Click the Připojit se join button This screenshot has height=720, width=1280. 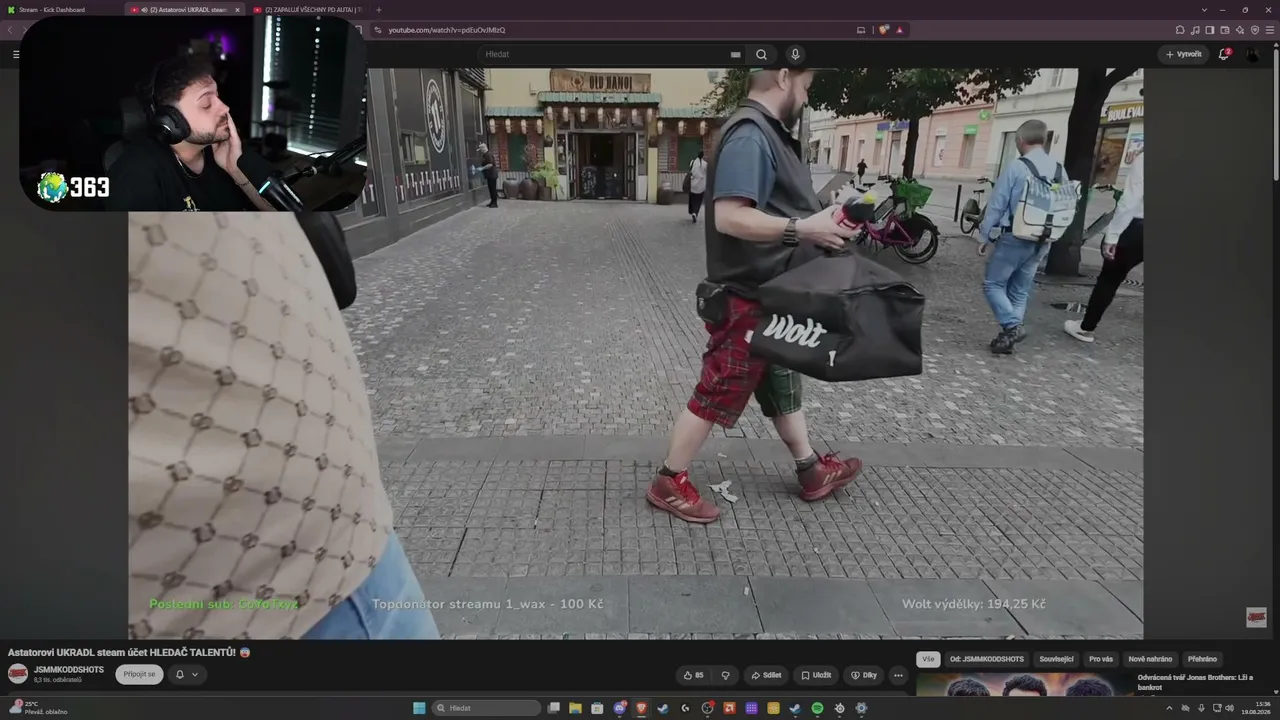139,675
